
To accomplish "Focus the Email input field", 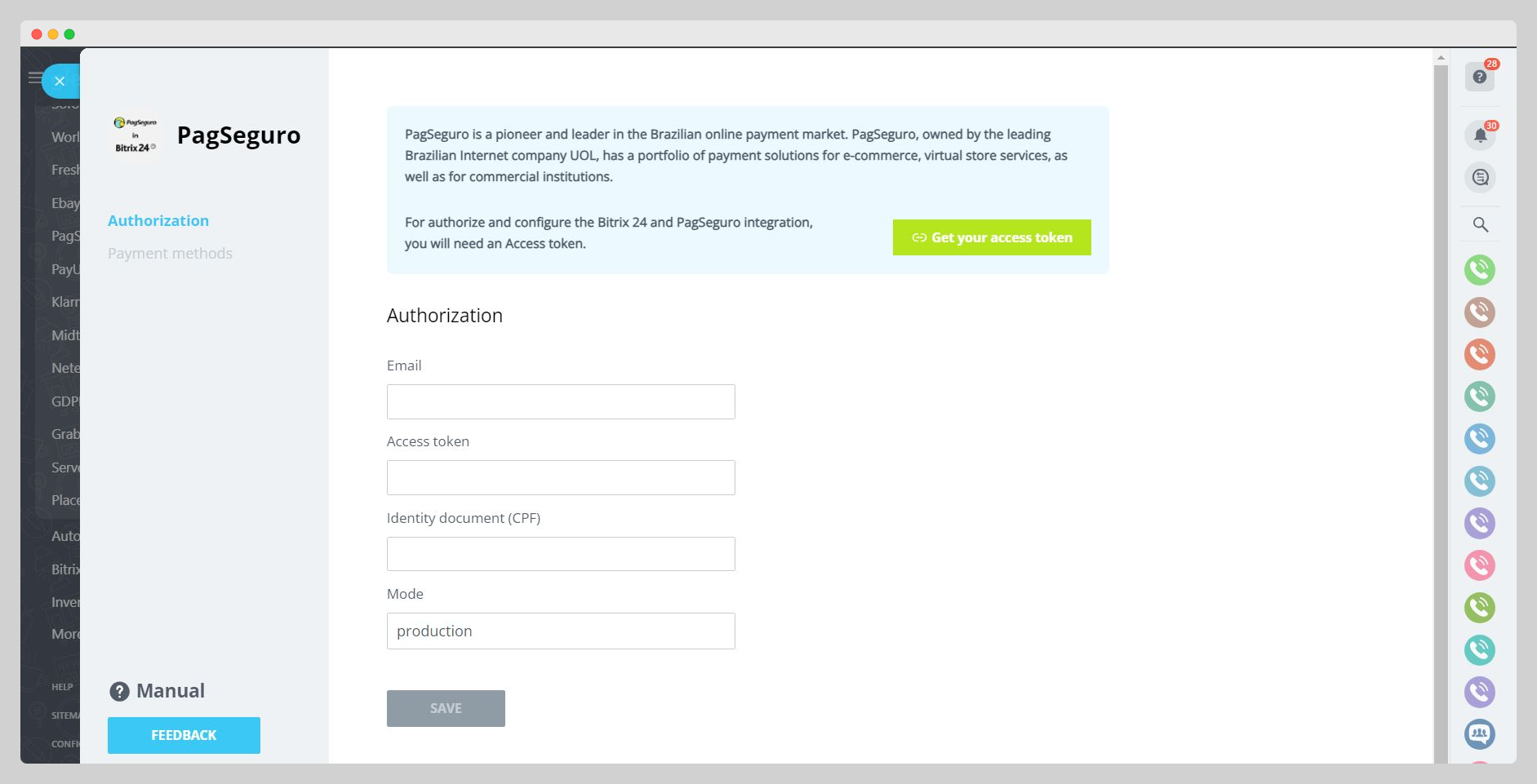I will (x=561, y=401).
